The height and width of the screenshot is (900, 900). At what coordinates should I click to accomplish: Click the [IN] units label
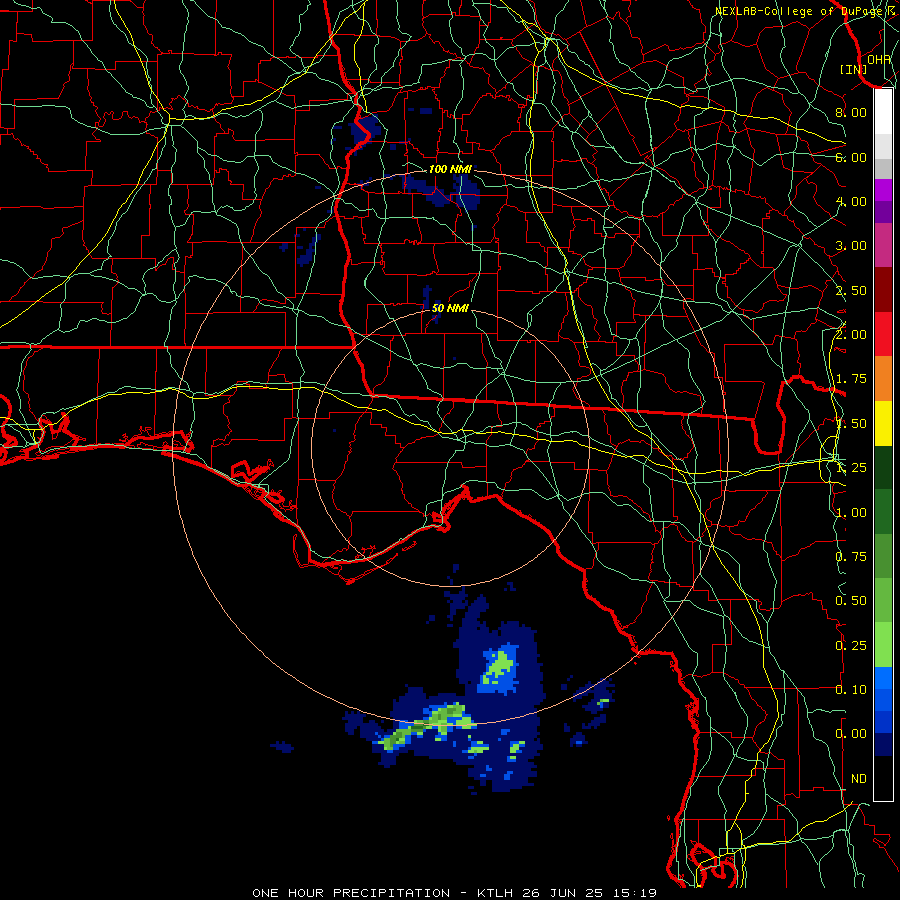tap(854, 69)
